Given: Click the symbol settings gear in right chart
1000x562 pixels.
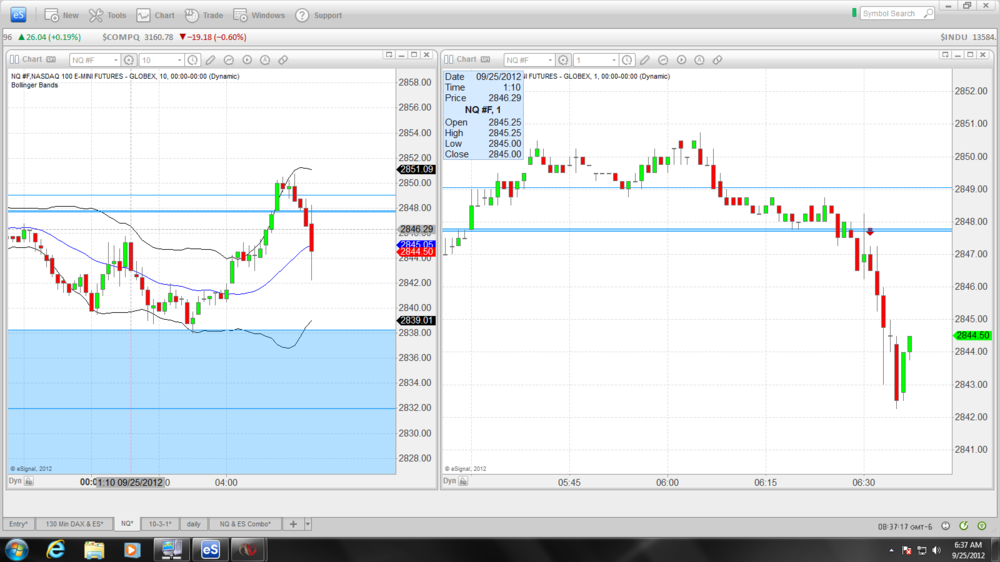Looking at the screenshot, I should [x=563, y=60].
